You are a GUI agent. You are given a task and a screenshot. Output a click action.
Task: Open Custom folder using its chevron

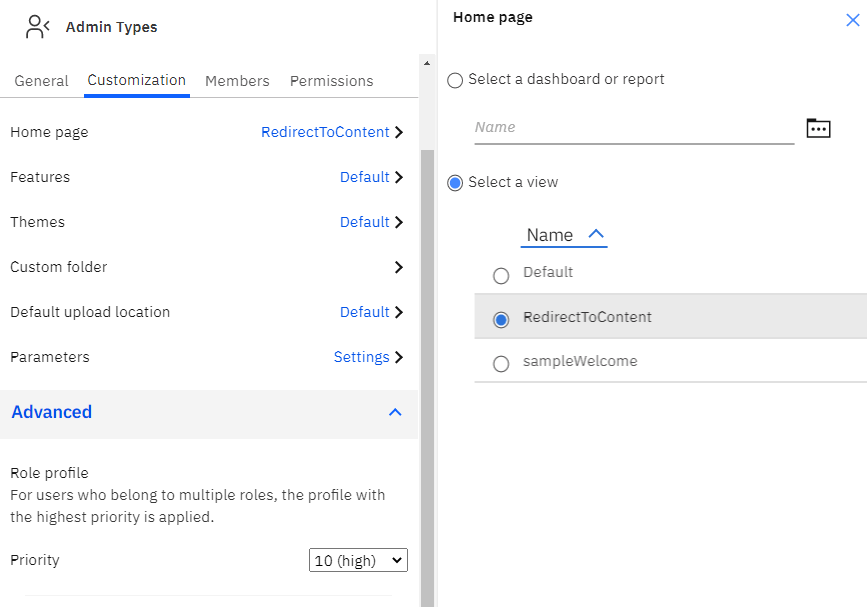(399, 267)
